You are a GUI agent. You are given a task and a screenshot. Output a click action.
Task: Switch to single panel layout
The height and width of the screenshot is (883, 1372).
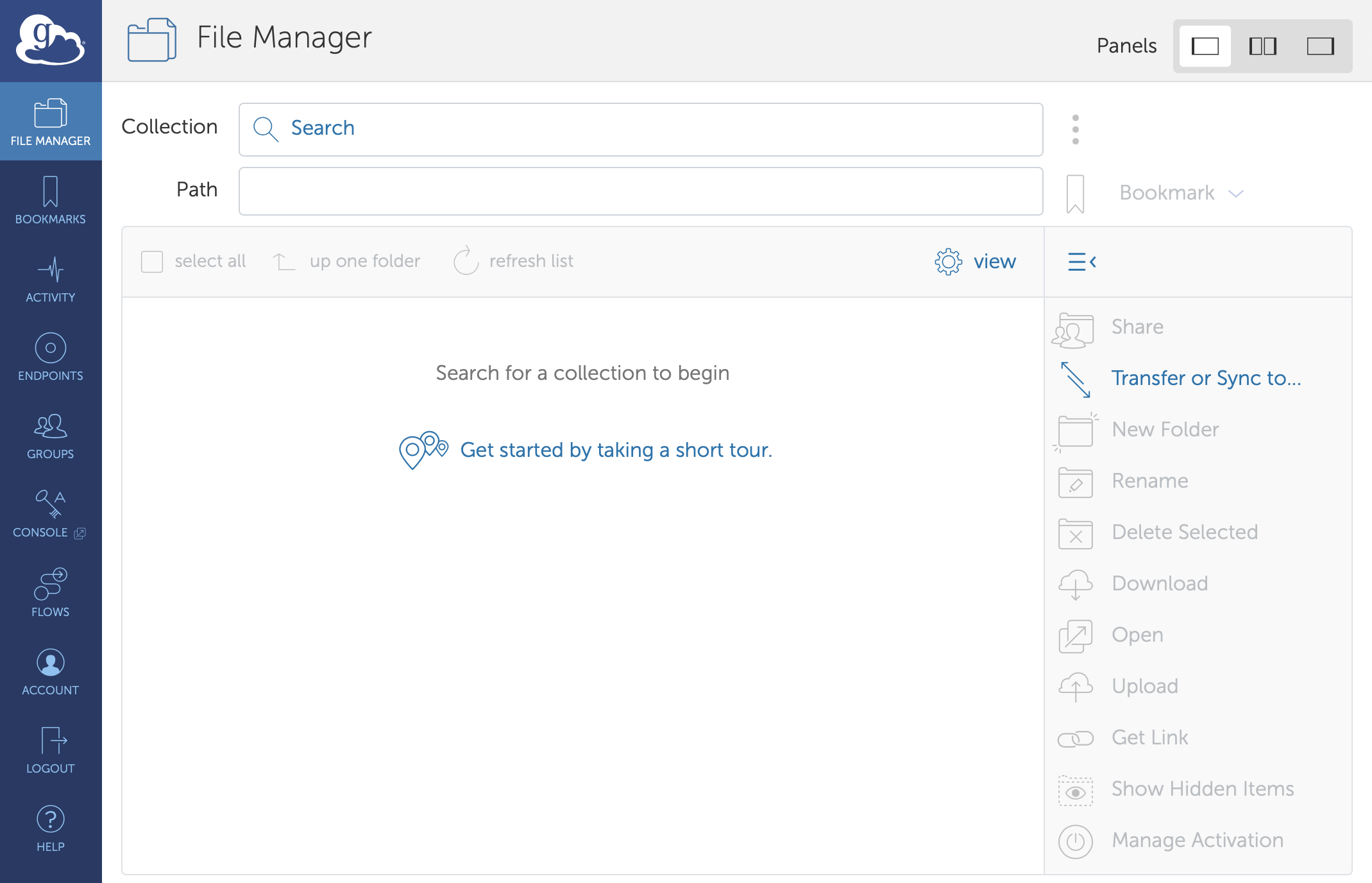[1205, 46]
